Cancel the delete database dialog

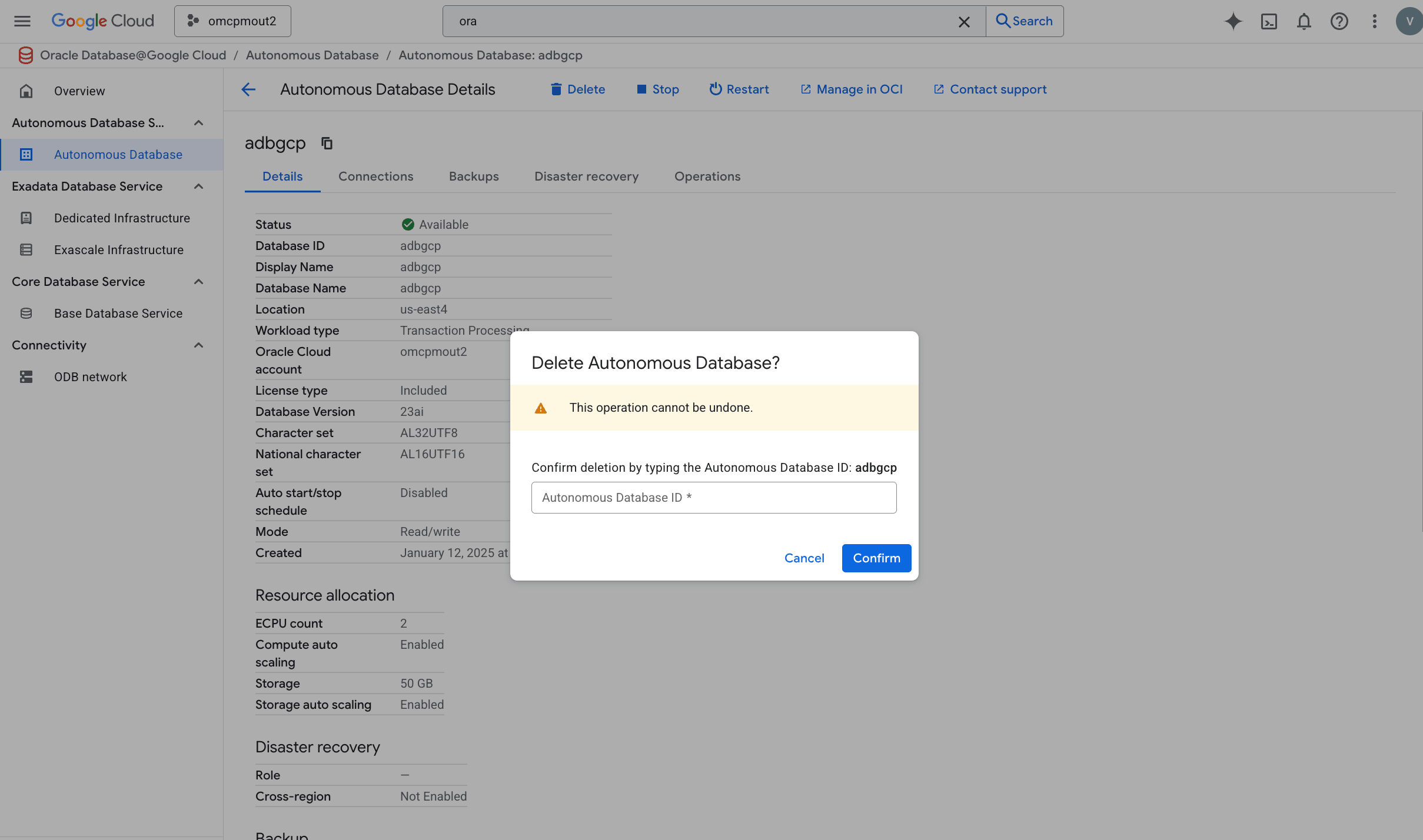[804, 558]
